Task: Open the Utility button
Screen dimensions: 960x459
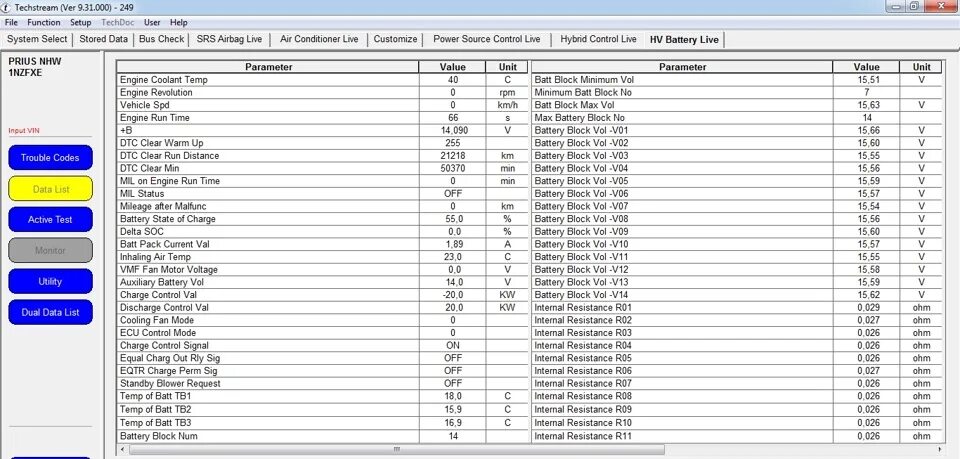Action: pos(50,282)
